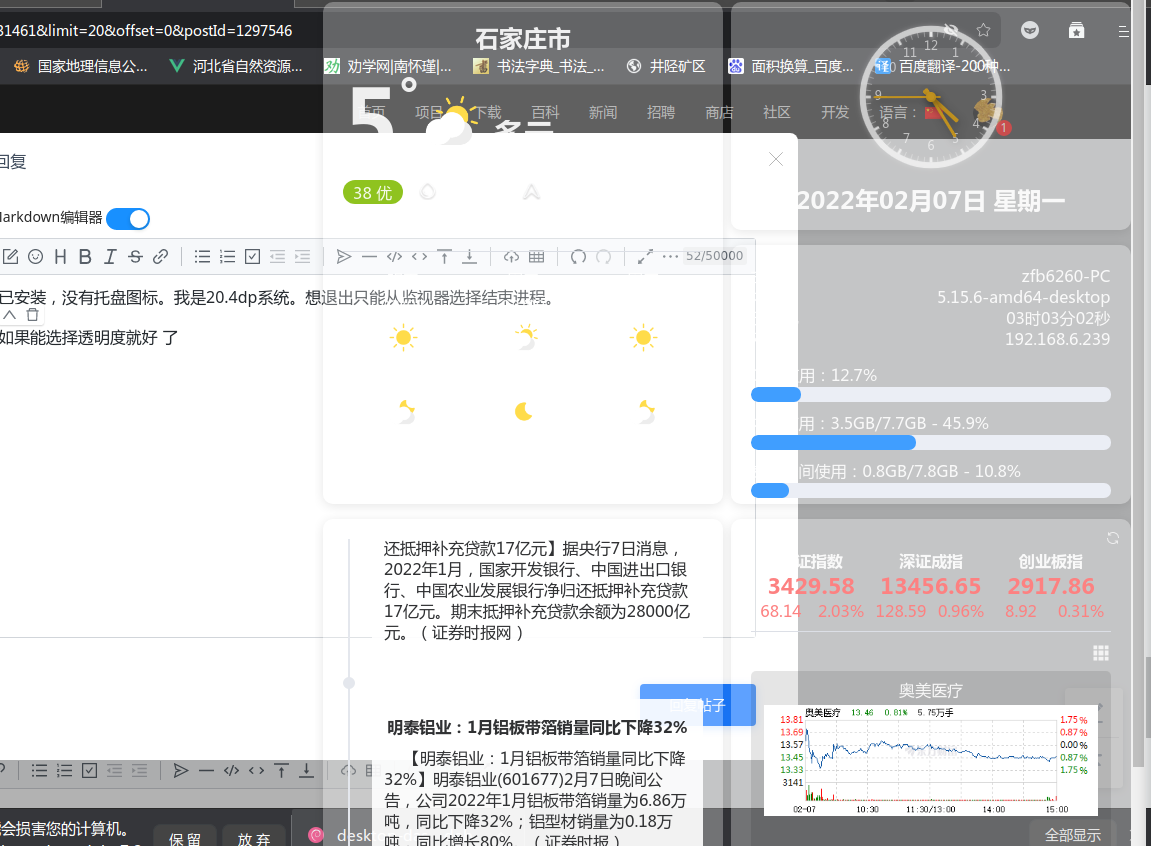Open the 国家地理信息公... bookmark
1151x846 pixels.
(81, 66)
